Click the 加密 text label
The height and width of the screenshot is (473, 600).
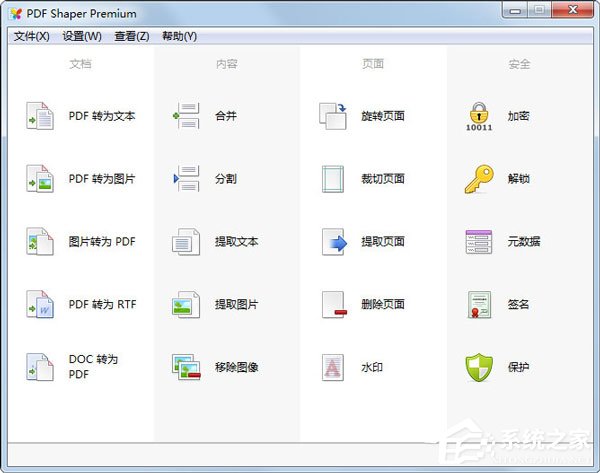coord(518,116)
